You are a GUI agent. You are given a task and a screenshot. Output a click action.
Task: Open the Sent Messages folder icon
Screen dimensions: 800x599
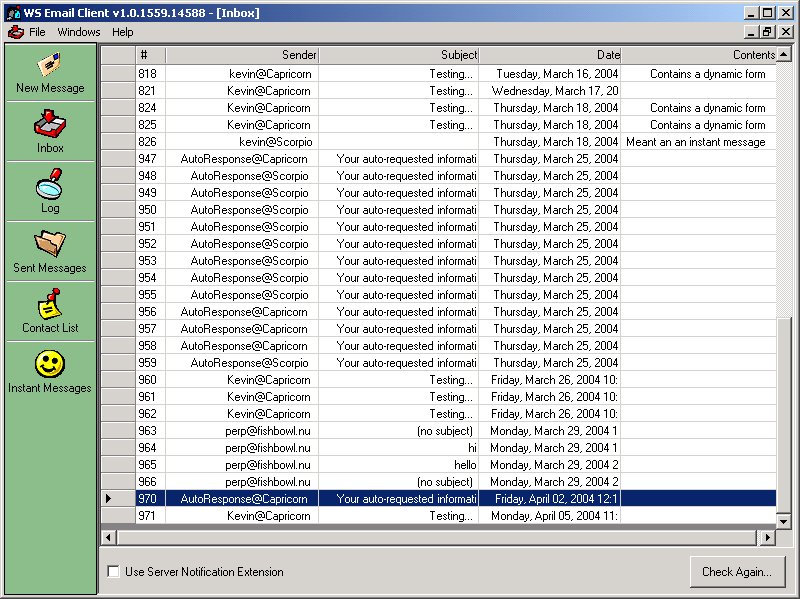point(50,245)
